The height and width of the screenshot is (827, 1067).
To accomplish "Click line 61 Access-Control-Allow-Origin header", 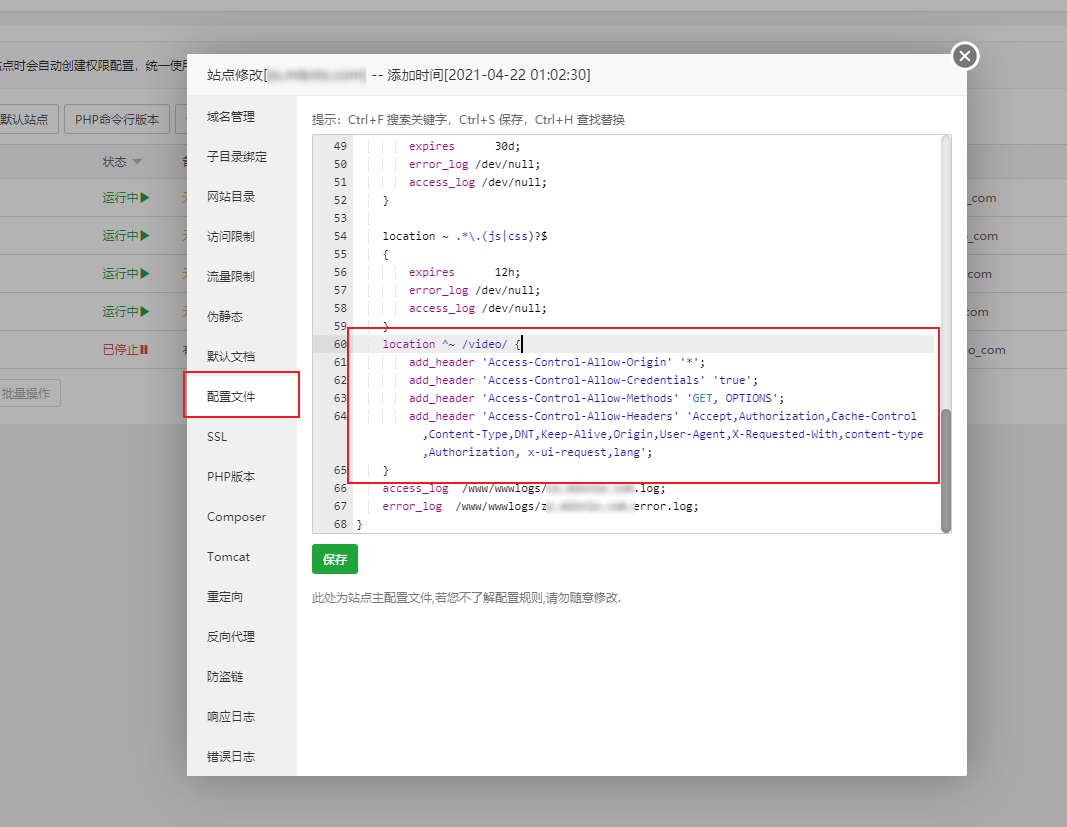I will tap(557, 362).
